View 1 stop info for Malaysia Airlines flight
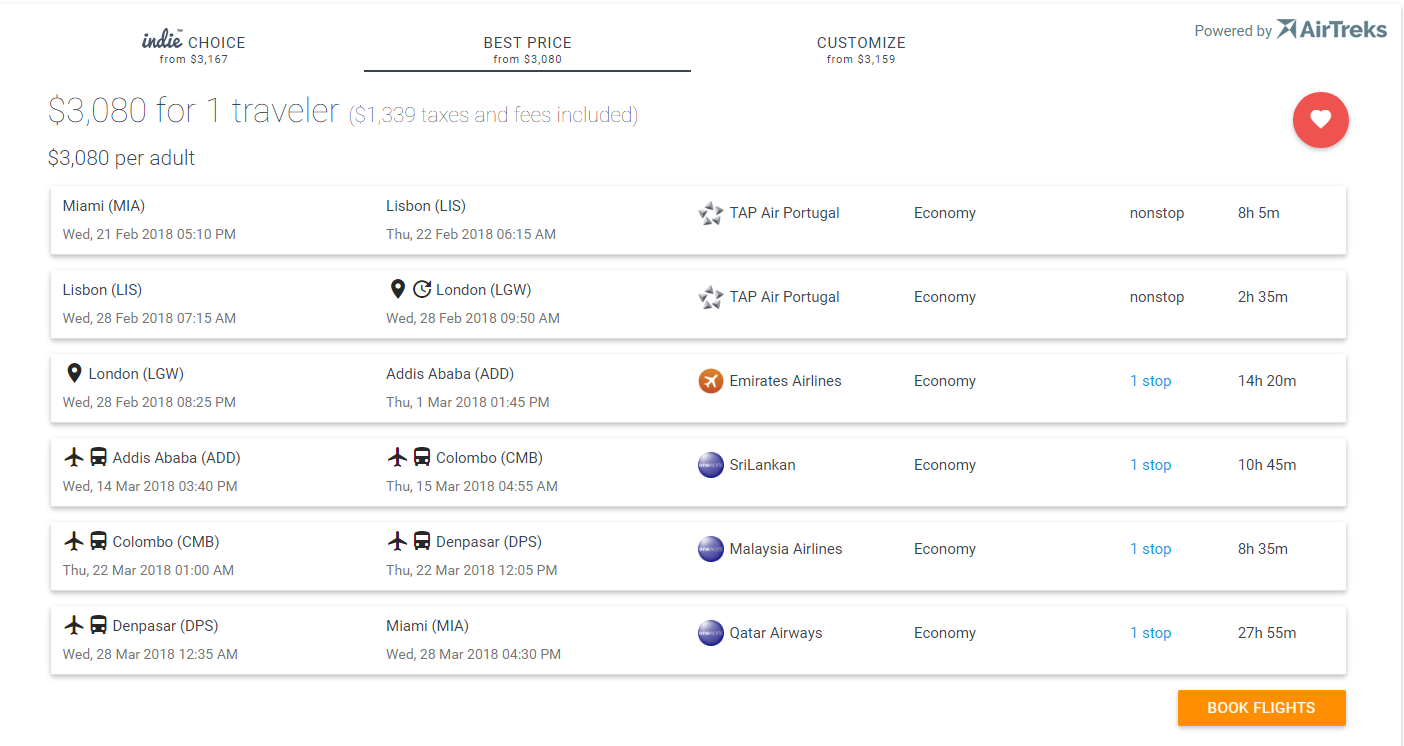Screen dimensions: 1404x746 (x=1150, y=549)
